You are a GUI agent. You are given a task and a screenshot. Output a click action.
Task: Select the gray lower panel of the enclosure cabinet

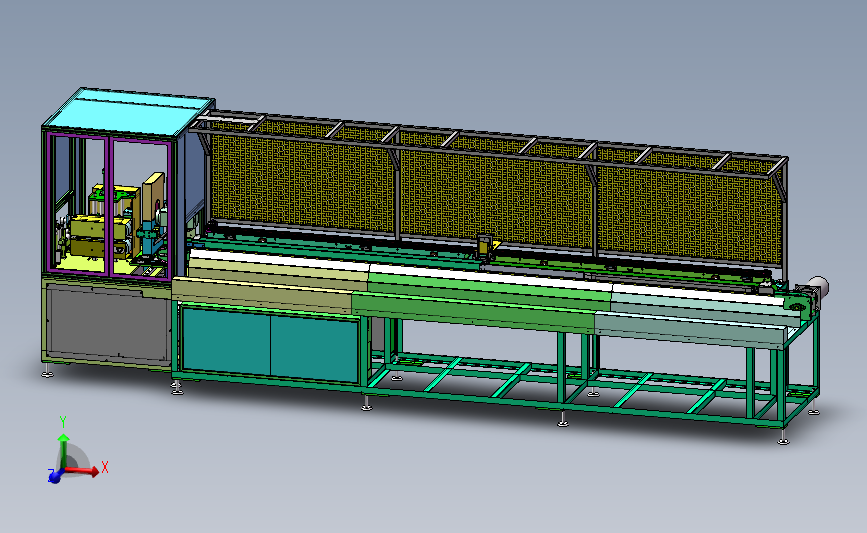pos(108,323)
